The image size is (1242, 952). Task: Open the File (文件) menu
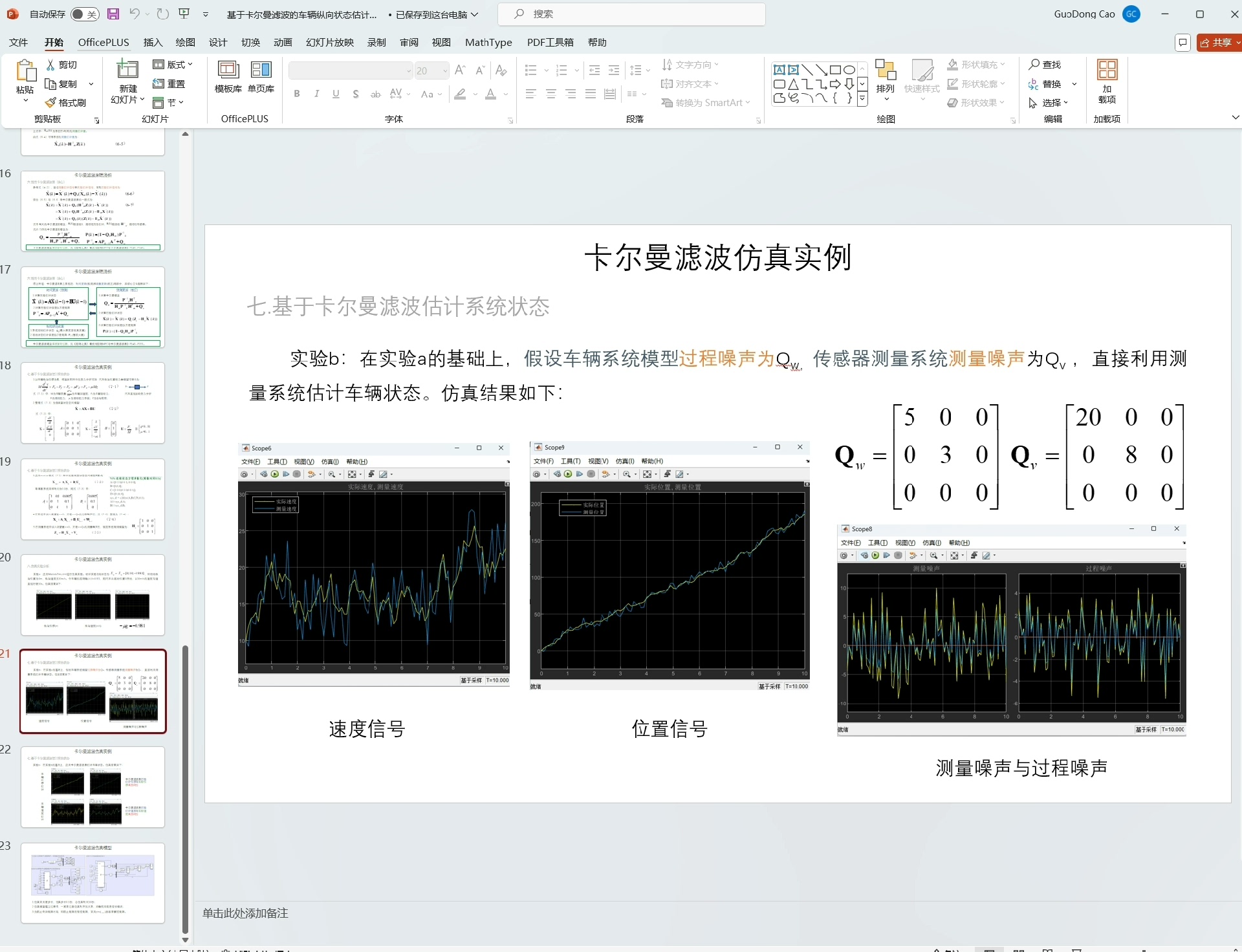click(19, 42)
